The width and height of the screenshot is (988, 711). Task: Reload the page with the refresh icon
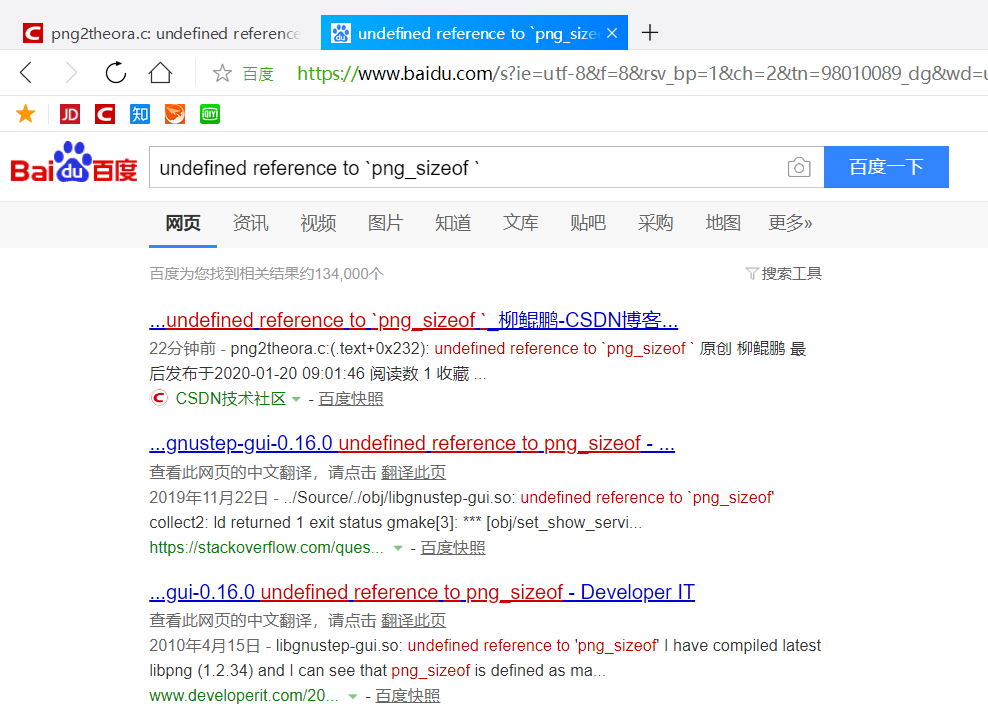coord(116,72)
